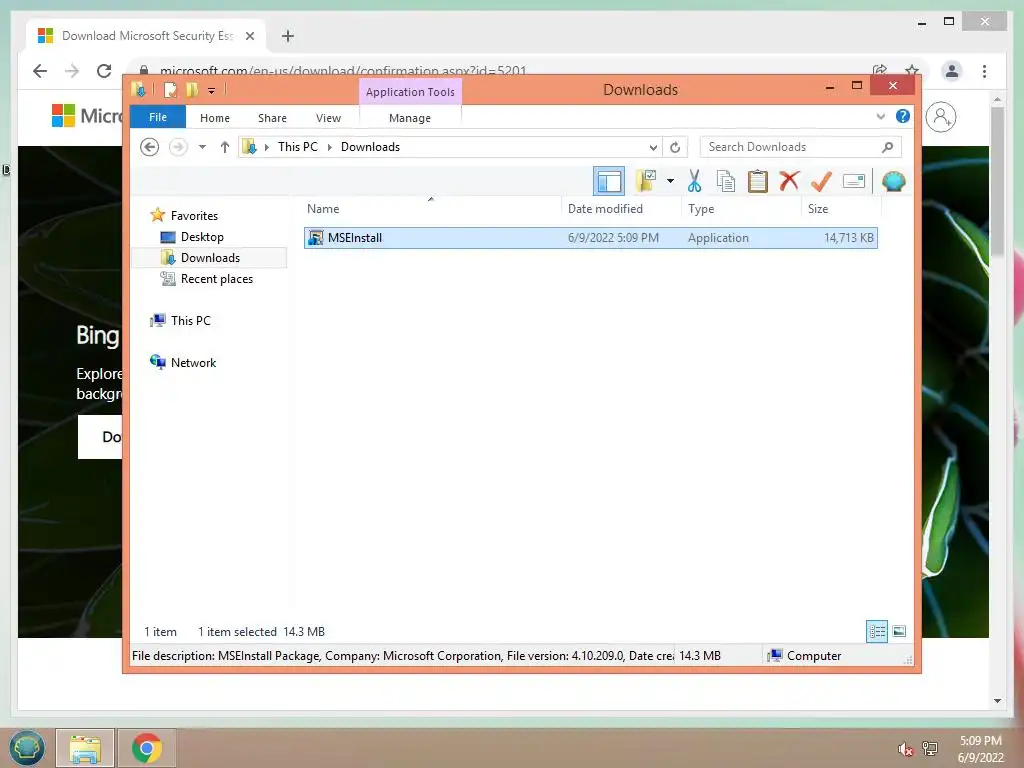Viewport: 1024px width, 768px height.
Task: Click quick access new folder icon
Action: coord(191,89)
